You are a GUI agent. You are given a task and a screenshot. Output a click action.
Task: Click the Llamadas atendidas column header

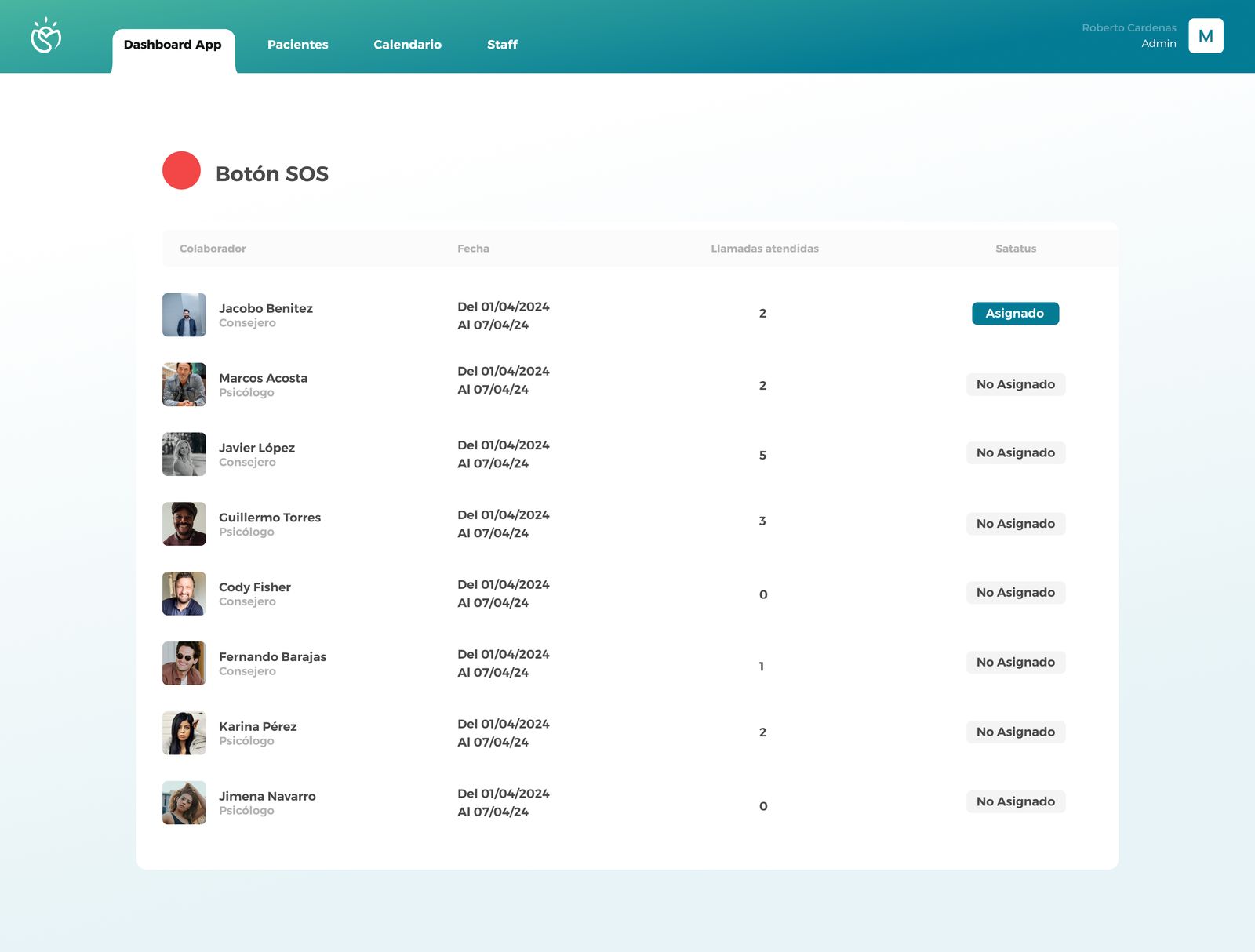[765, 249]
